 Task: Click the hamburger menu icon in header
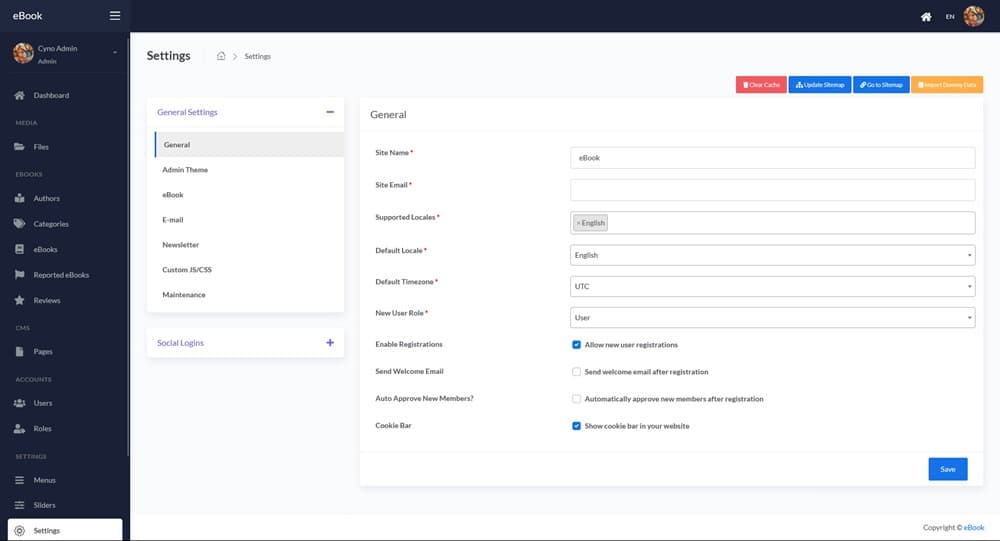[x=115, y=16]
